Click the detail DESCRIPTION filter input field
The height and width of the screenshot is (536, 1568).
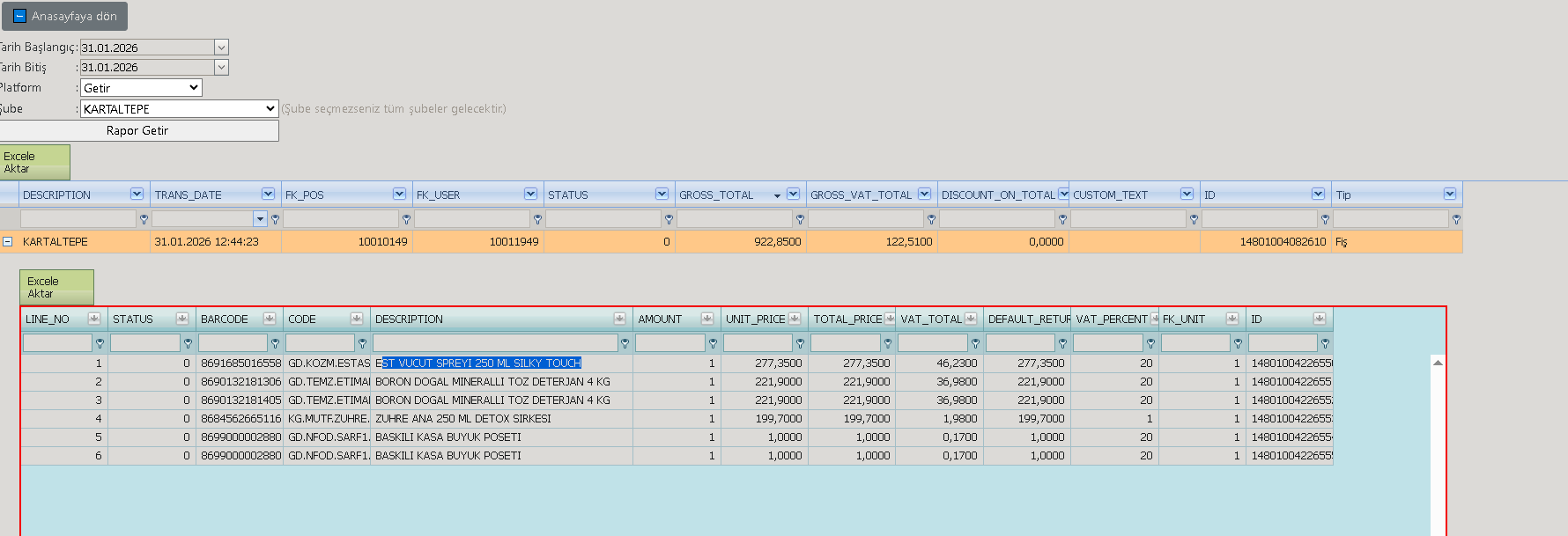coord(495,342)
